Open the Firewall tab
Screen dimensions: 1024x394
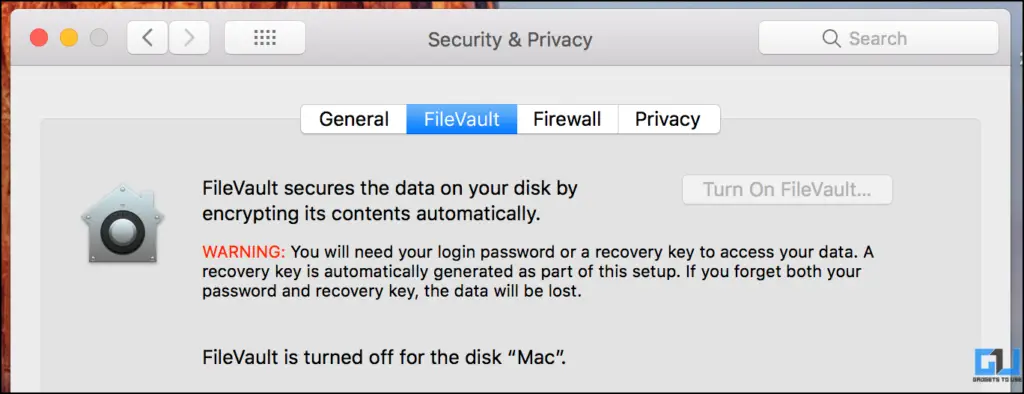point(568,119)
